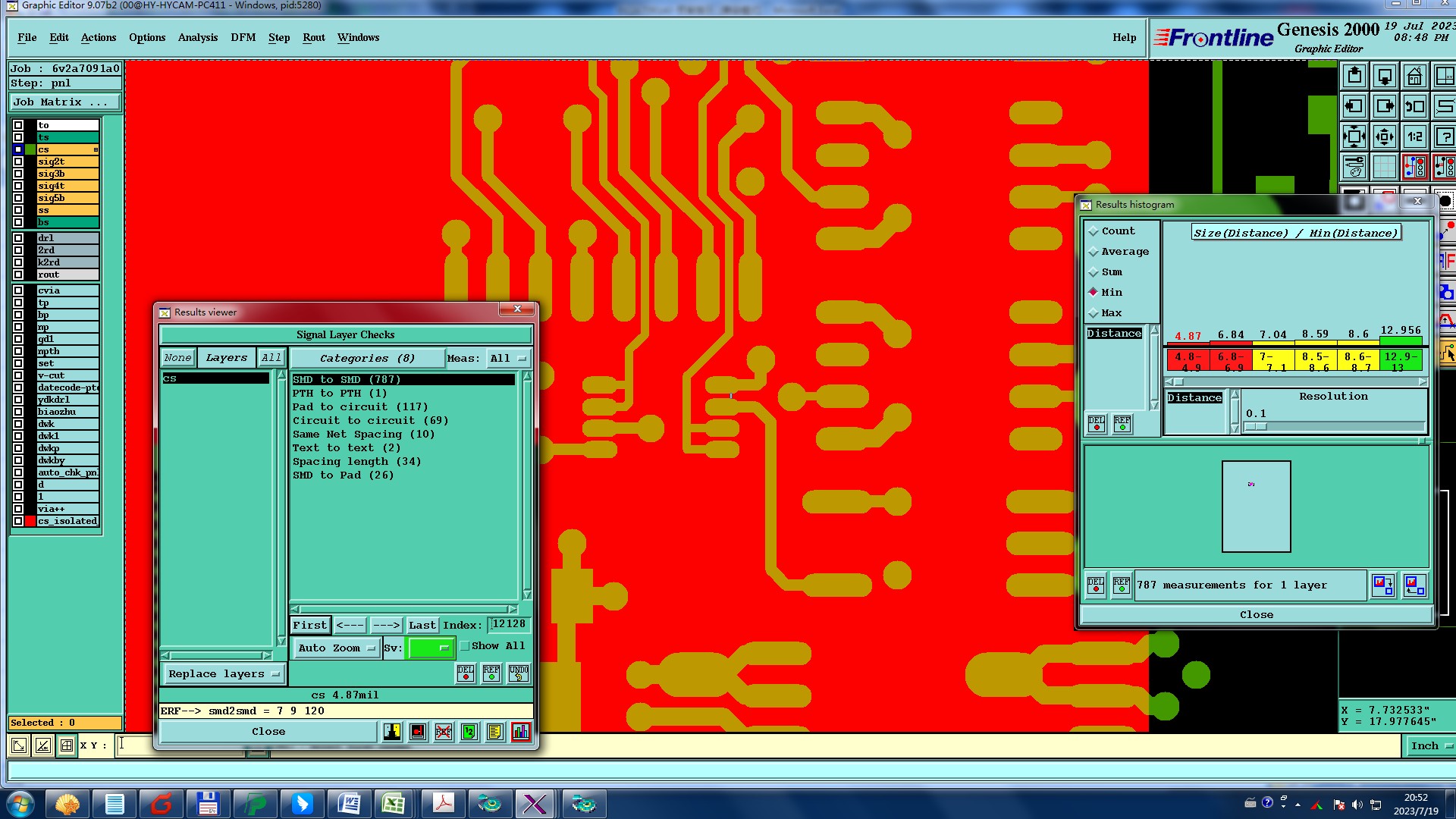Expand the Meas All dropdown
1456x819 pixels.
[x=507, y=359]
